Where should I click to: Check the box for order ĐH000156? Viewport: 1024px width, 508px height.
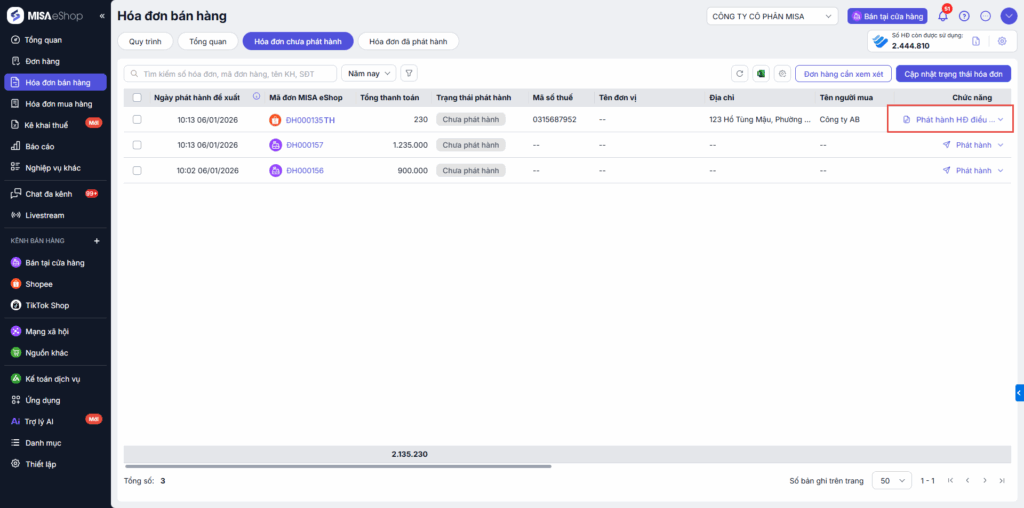click(137, 170)
